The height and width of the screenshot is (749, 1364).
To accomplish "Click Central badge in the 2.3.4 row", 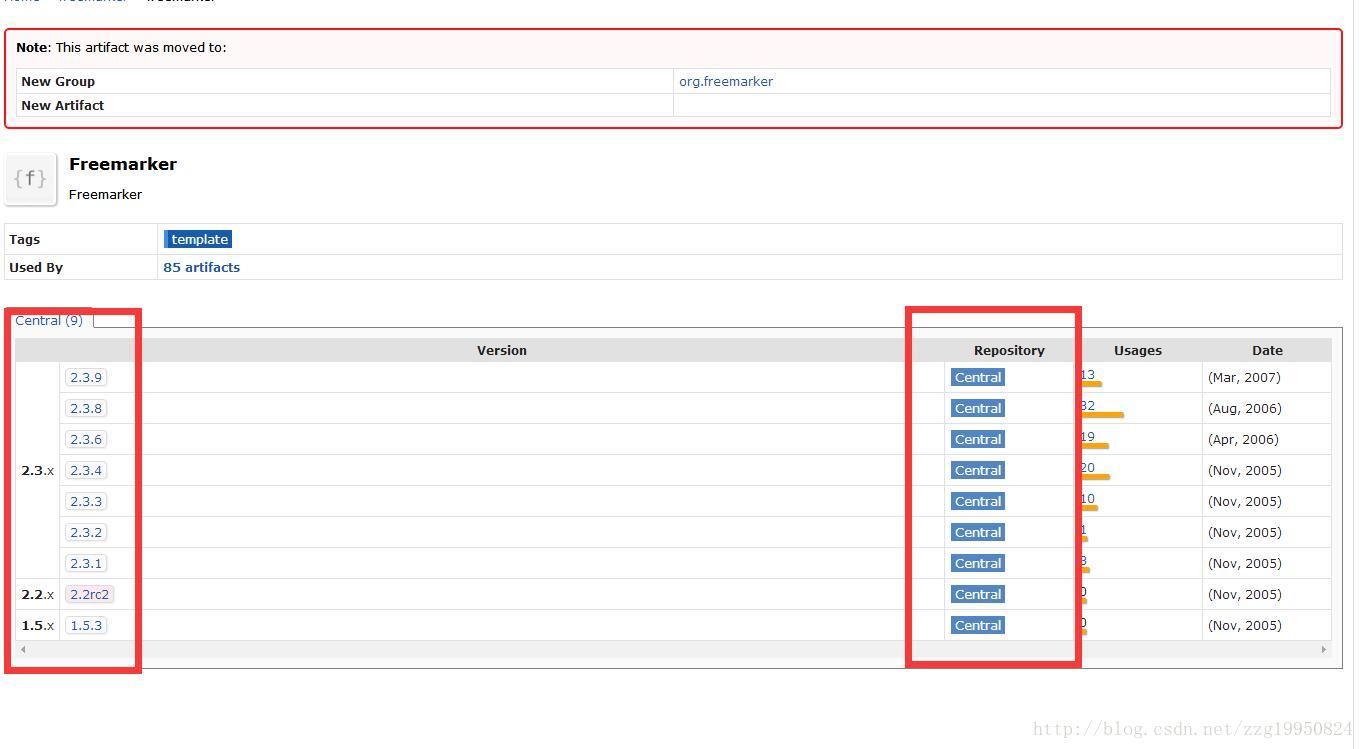I will [x=978, y=470].
